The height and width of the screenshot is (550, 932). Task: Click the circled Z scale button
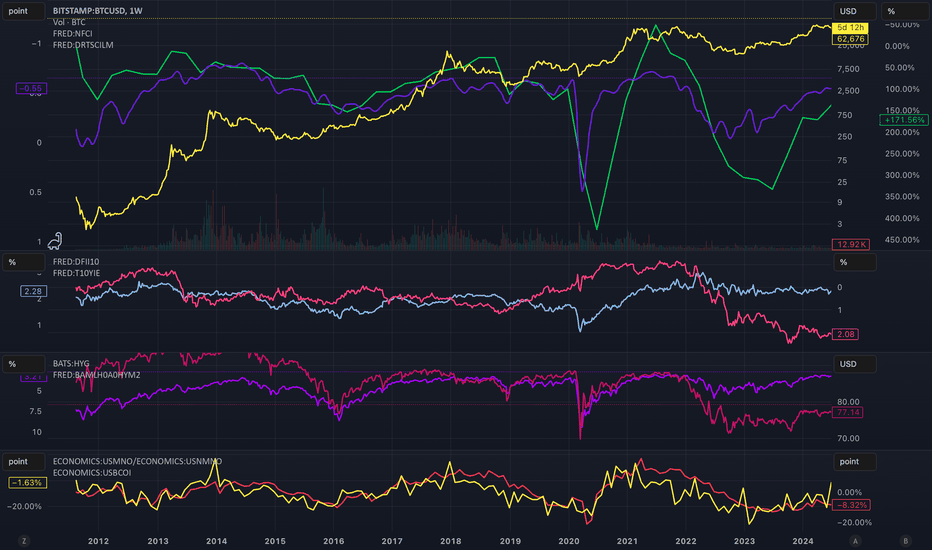click(x=24, y=541)
